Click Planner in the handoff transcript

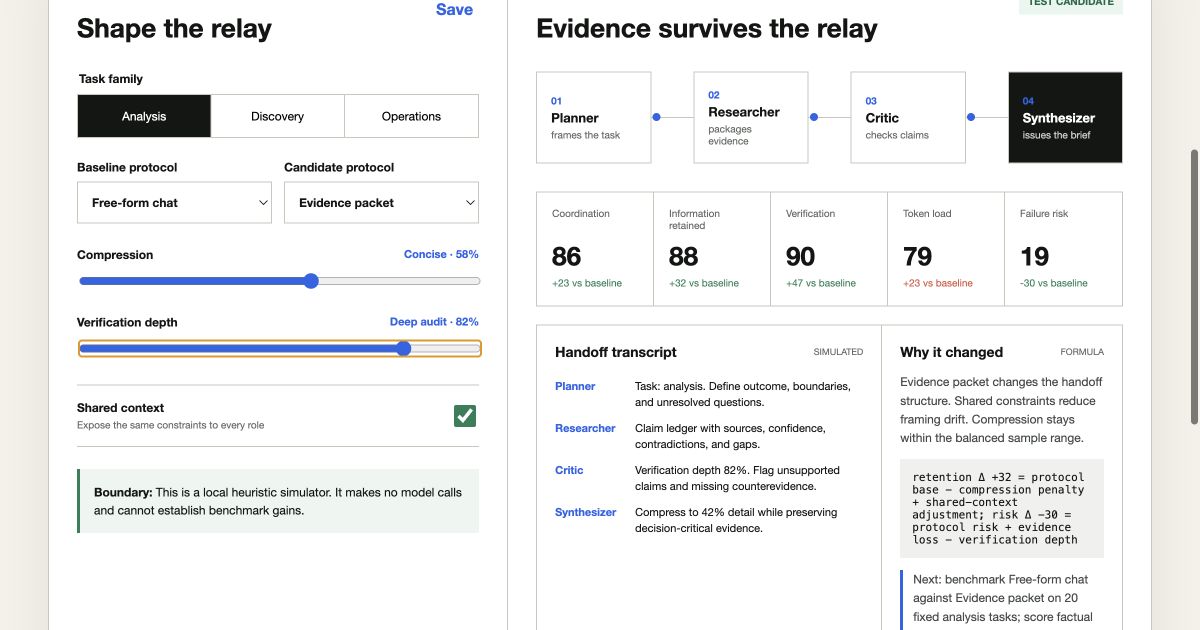coord(575,386)
